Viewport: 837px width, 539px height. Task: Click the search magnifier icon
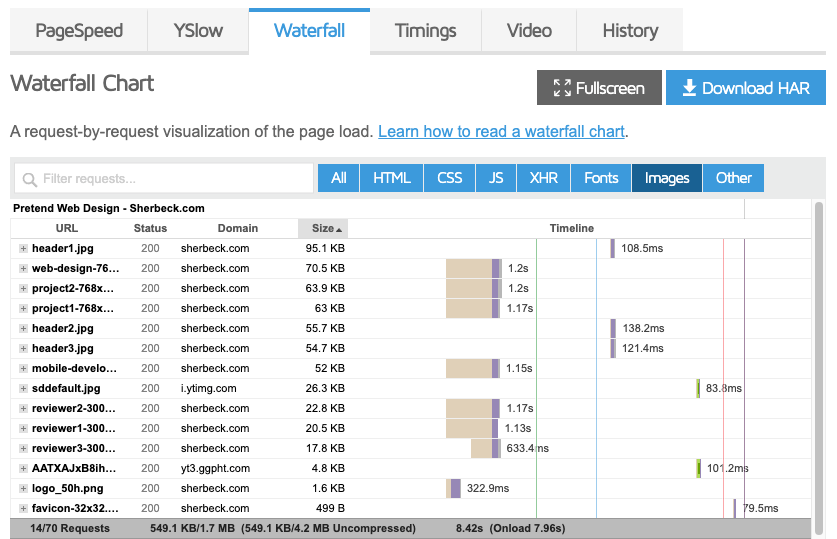coord(30,179)
